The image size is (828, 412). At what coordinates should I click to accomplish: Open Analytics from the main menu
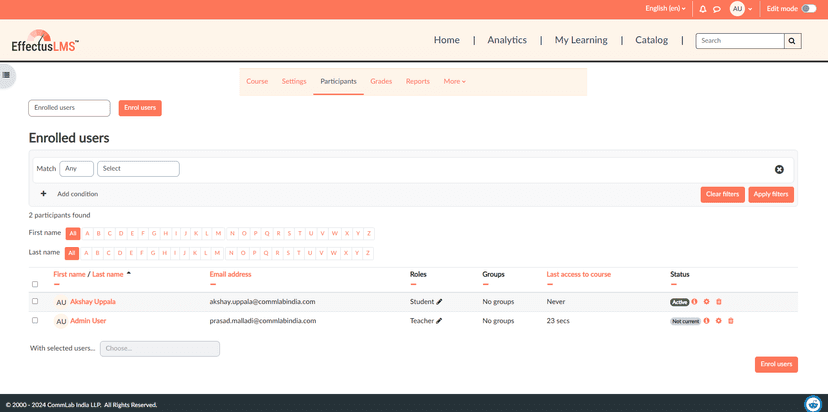coord(507,40)
